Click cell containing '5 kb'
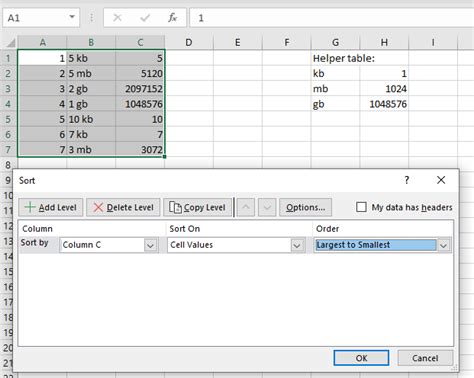 [91, 58]
